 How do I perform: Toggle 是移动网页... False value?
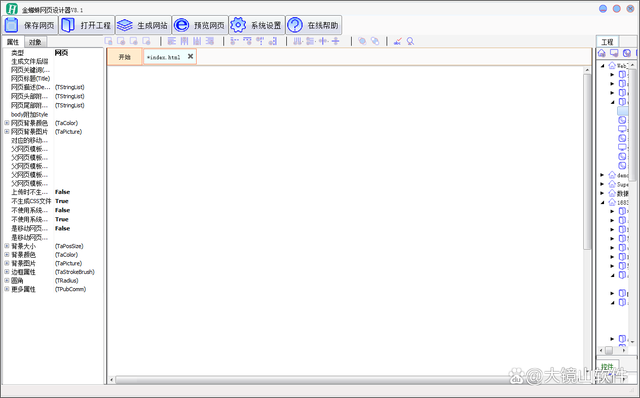click(62, 228)
